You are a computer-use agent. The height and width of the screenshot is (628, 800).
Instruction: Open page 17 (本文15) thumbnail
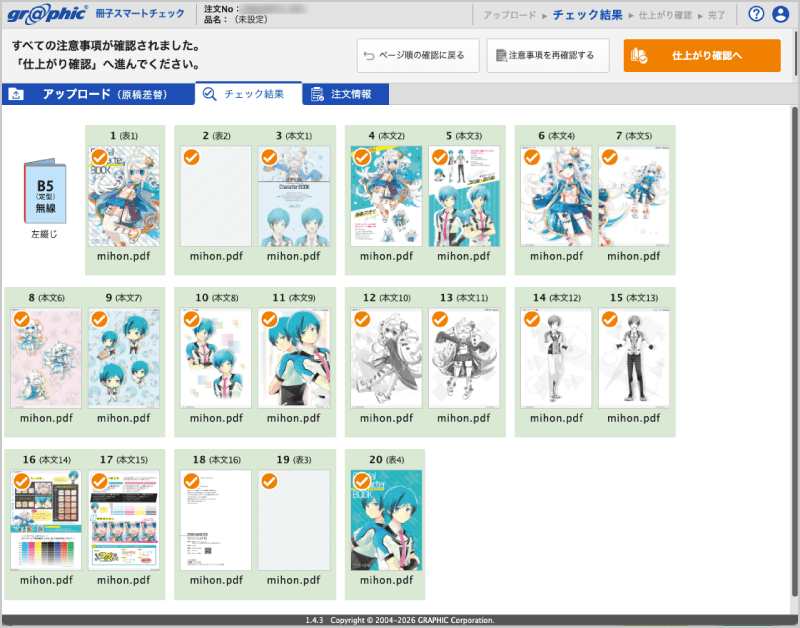pyautogui.click(x=124, y=520)
